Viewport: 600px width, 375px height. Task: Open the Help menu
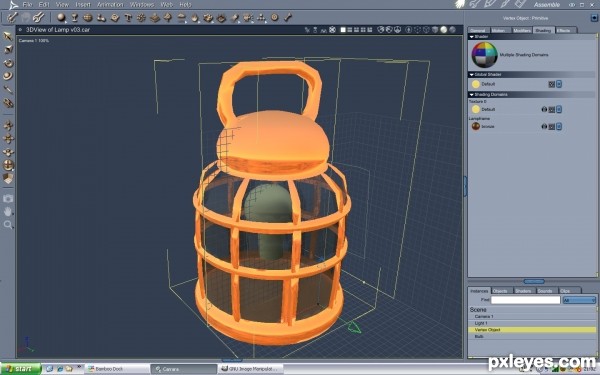[x=185, y=5]
